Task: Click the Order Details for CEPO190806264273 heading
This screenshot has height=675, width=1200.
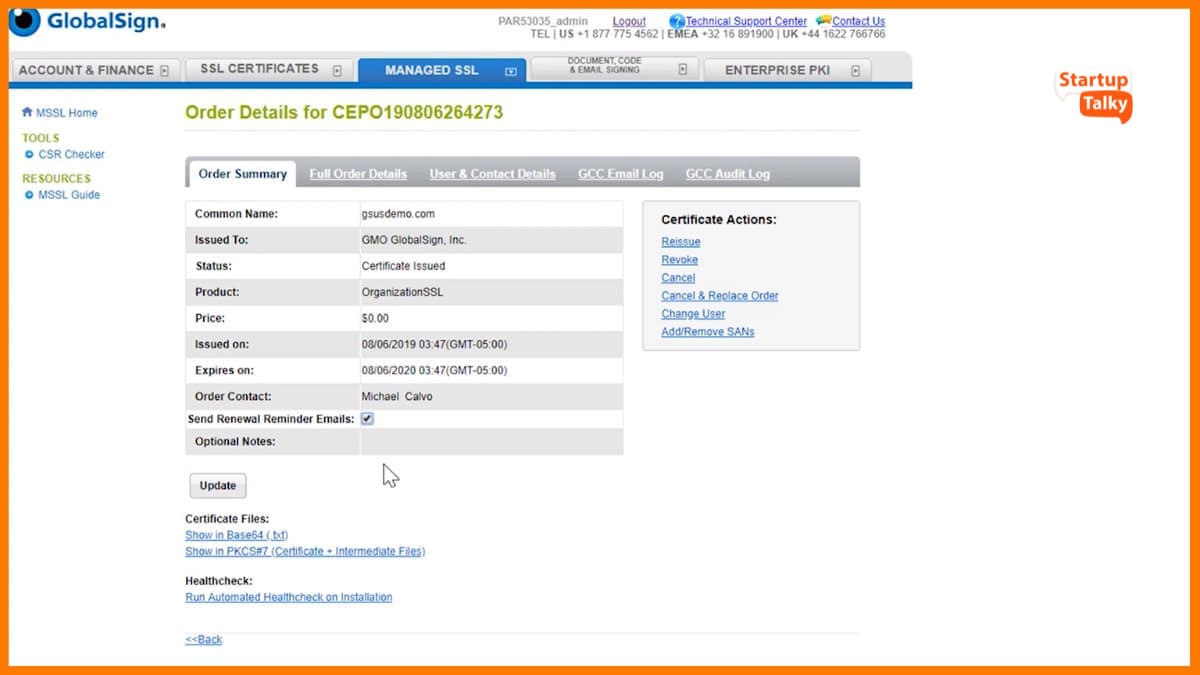Action: click(344, 112)
